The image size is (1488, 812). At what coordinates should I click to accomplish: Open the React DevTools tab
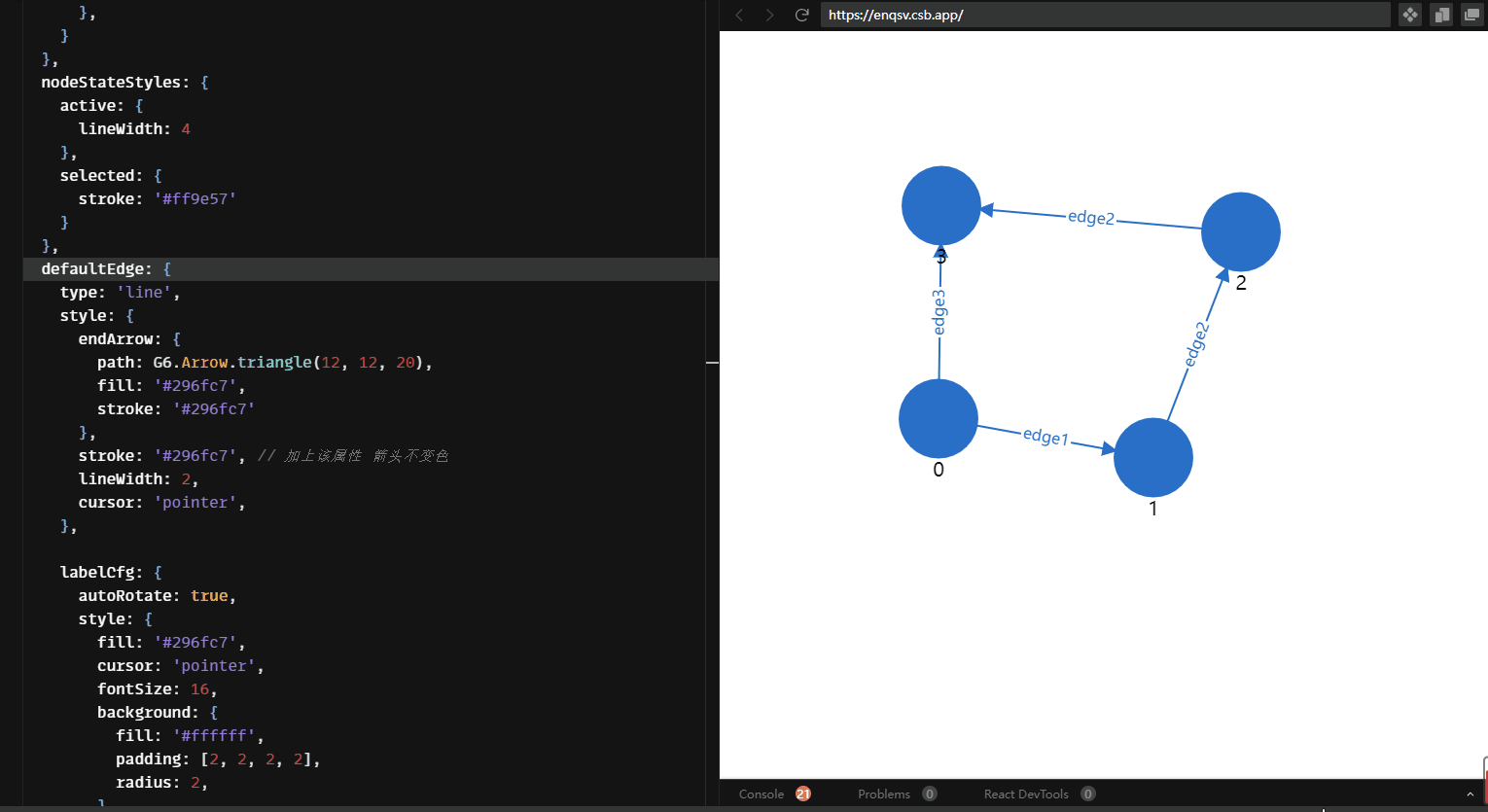tap(1026, 794)
